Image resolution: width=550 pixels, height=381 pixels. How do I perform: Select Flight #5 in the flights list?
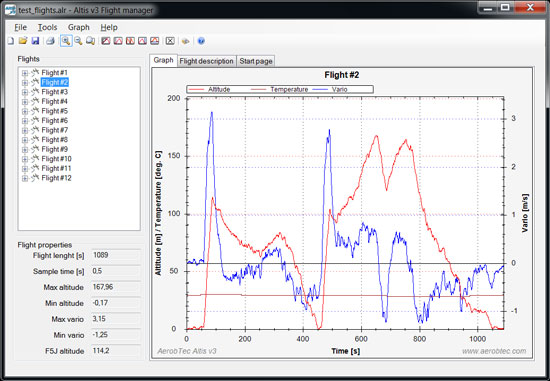(54, 111)
